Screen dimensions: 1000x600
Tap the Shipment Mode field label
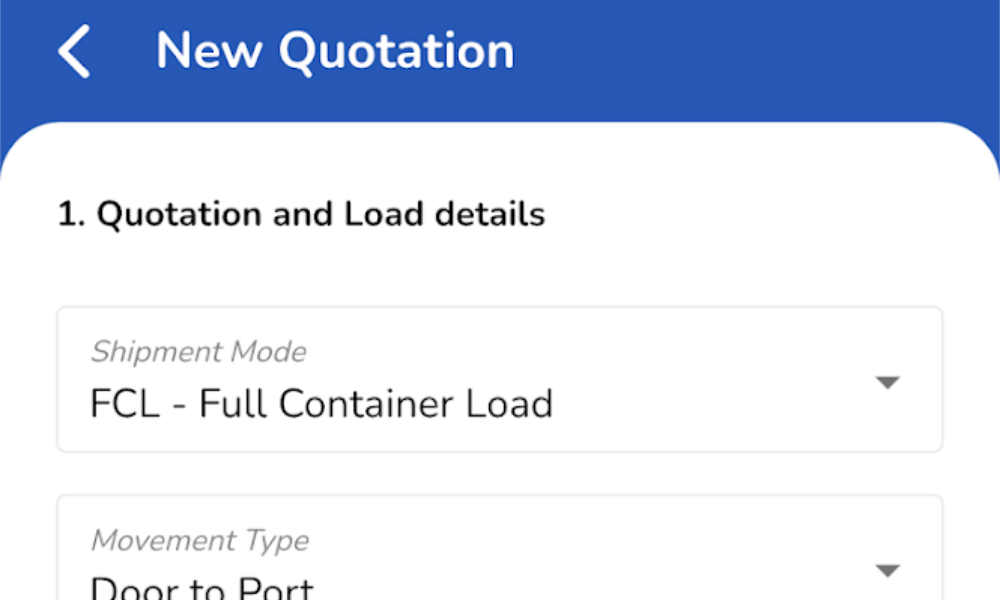click(198, 351)
